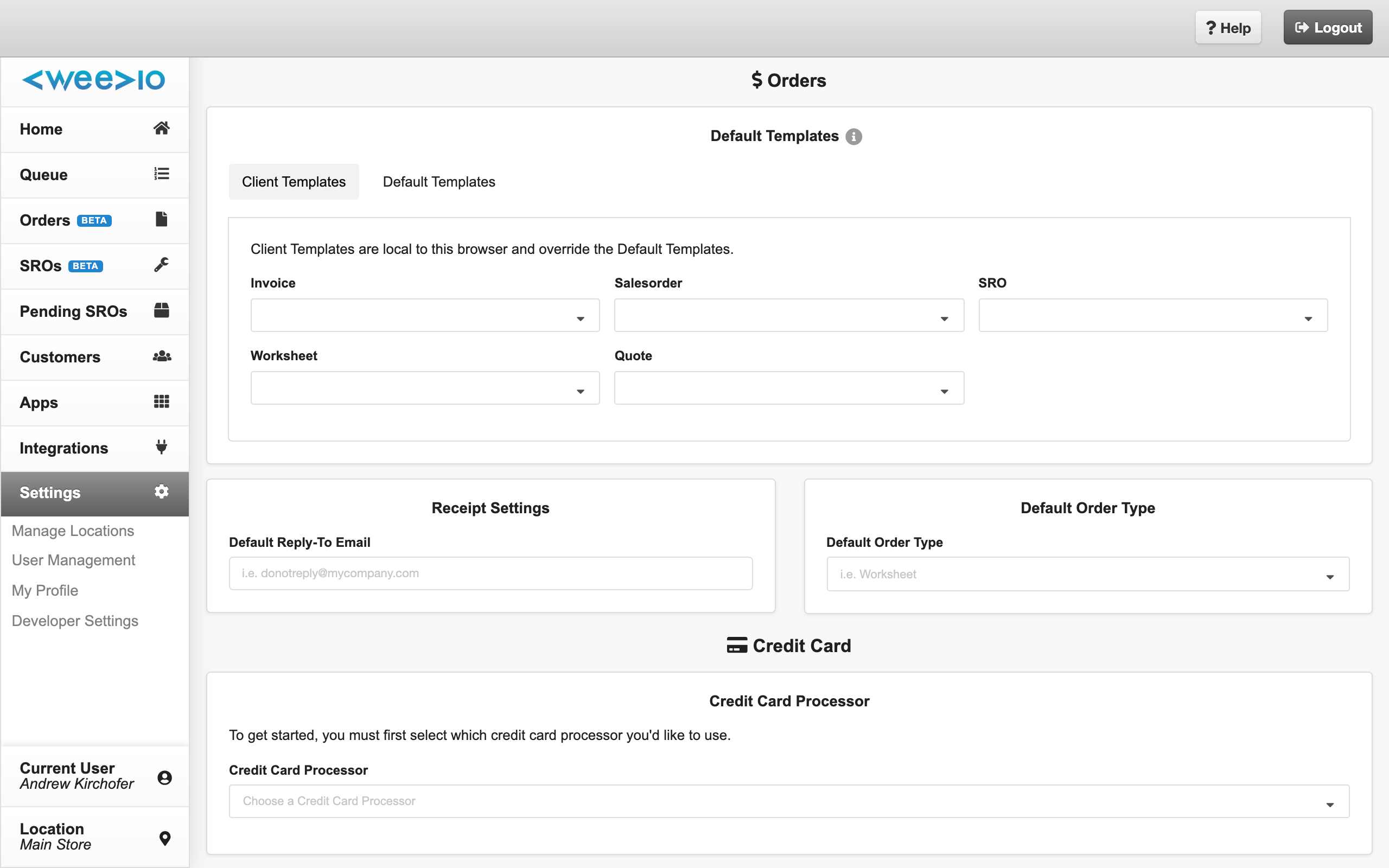Click the Settings gear icon

161,492
